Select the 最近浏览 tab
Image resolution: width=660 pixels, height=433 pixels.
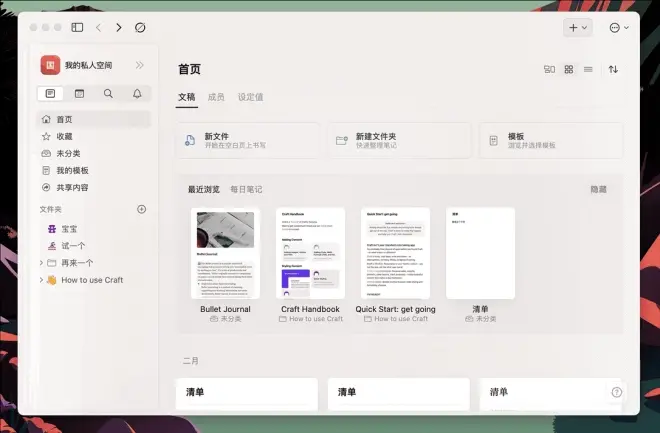tap(204, 190)
